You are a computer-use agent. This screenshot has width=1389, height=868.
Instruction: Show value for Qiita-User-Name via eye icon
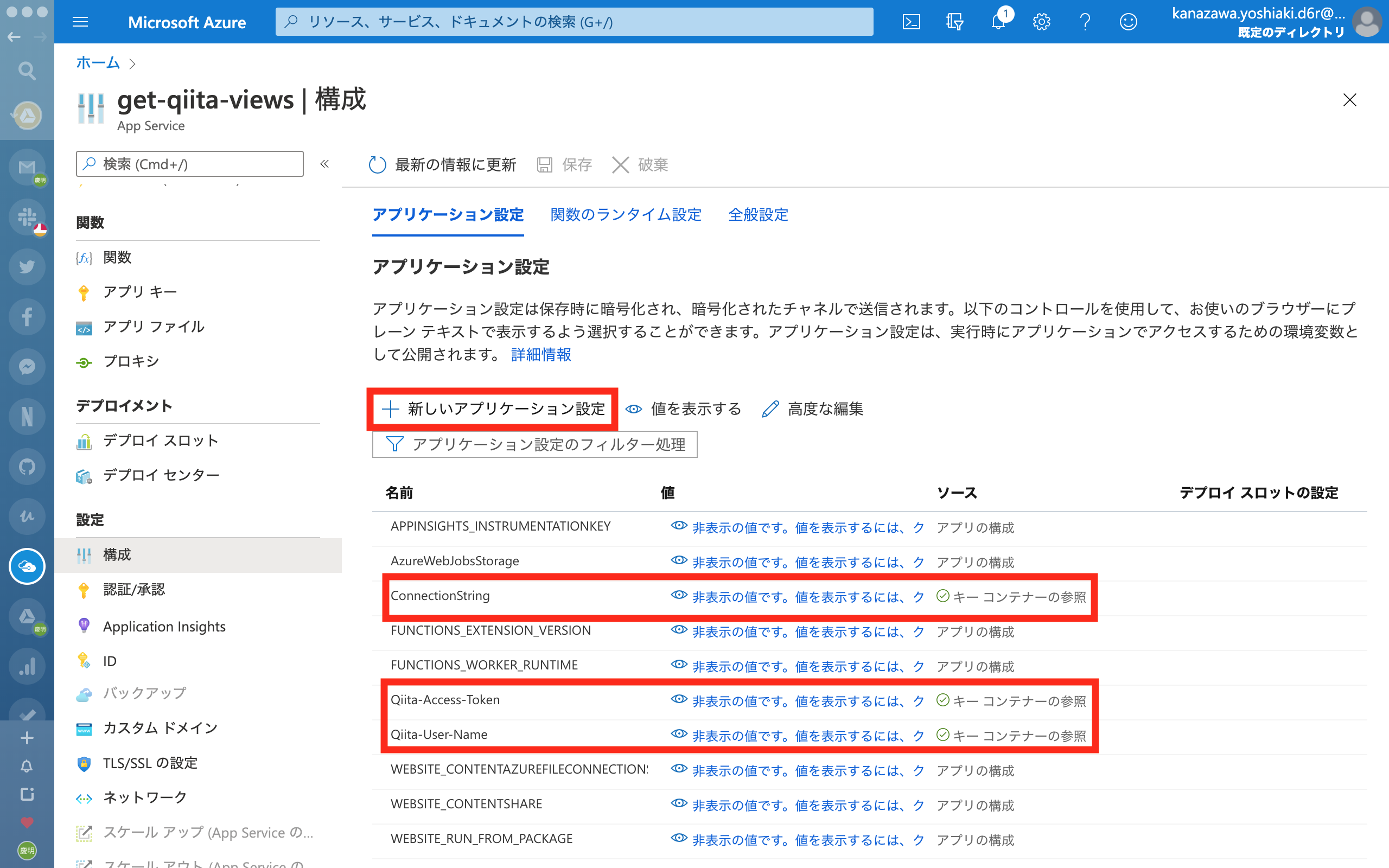[678, 733]
